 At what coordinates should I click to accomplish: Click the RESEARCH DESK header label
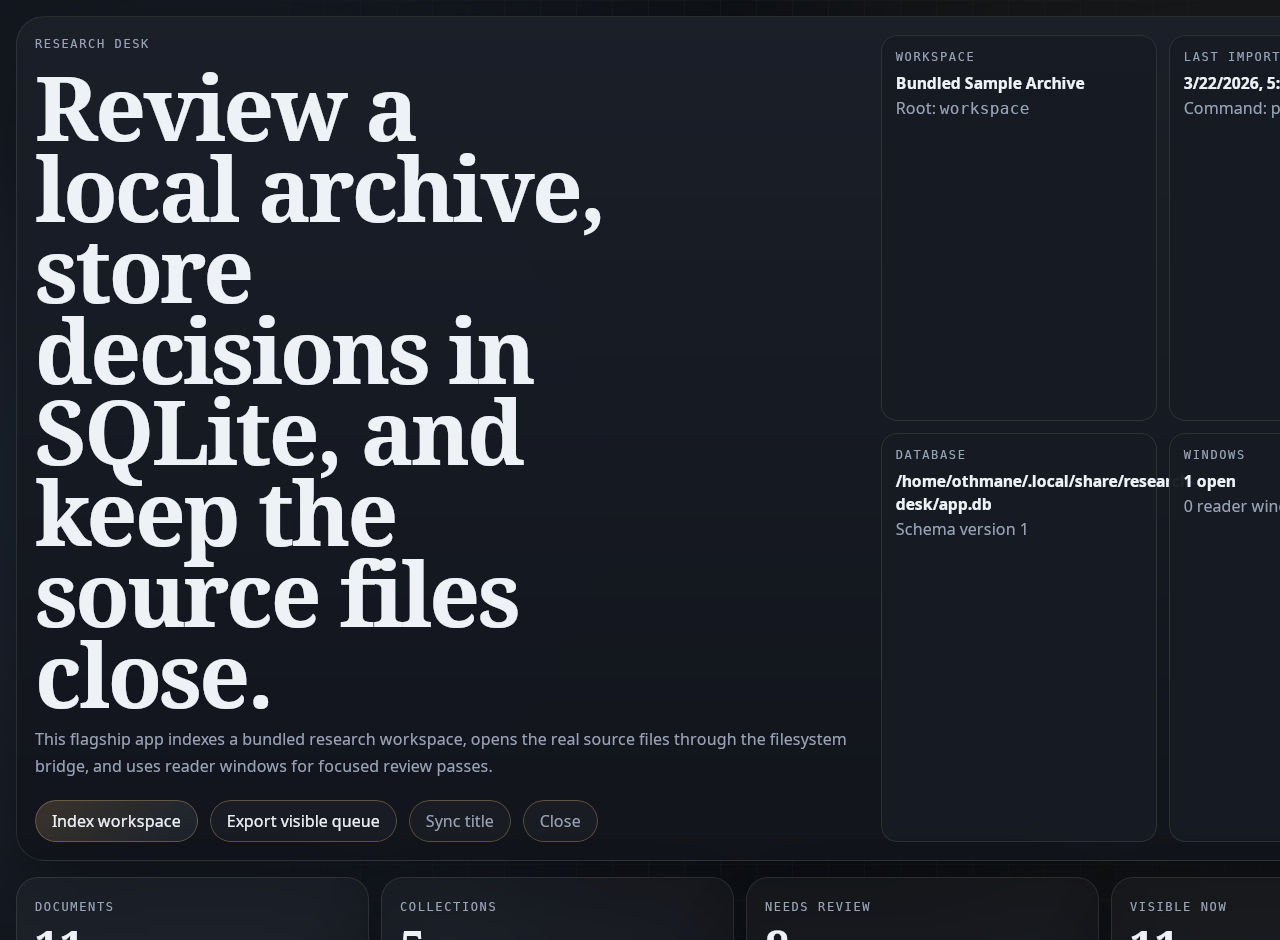pos(92,44)
